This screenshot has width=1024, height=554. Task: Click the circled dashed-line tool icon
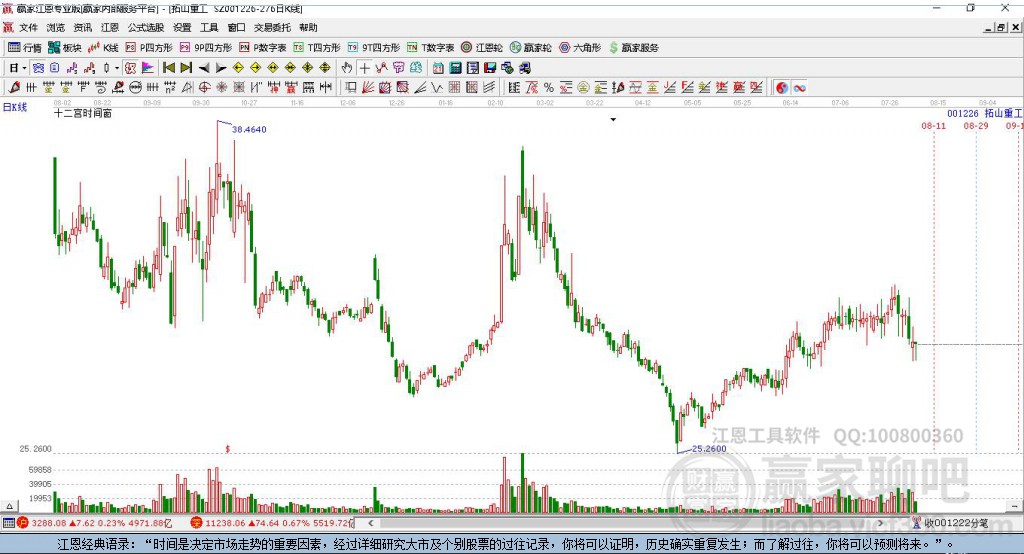point(135,88)
